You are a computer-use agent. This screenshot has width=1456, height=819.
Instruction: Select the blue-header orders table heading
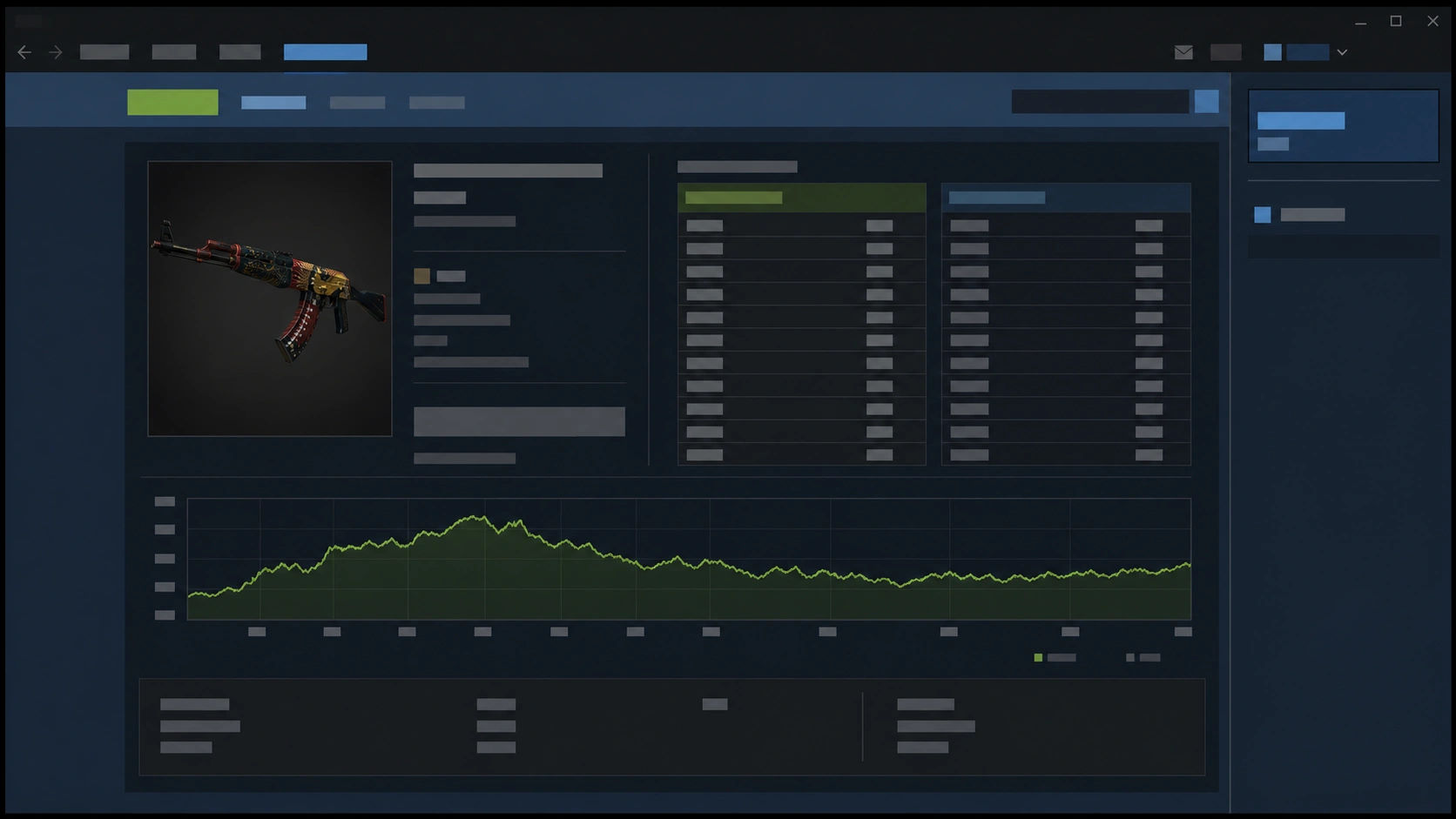(x=1066, y=198)
